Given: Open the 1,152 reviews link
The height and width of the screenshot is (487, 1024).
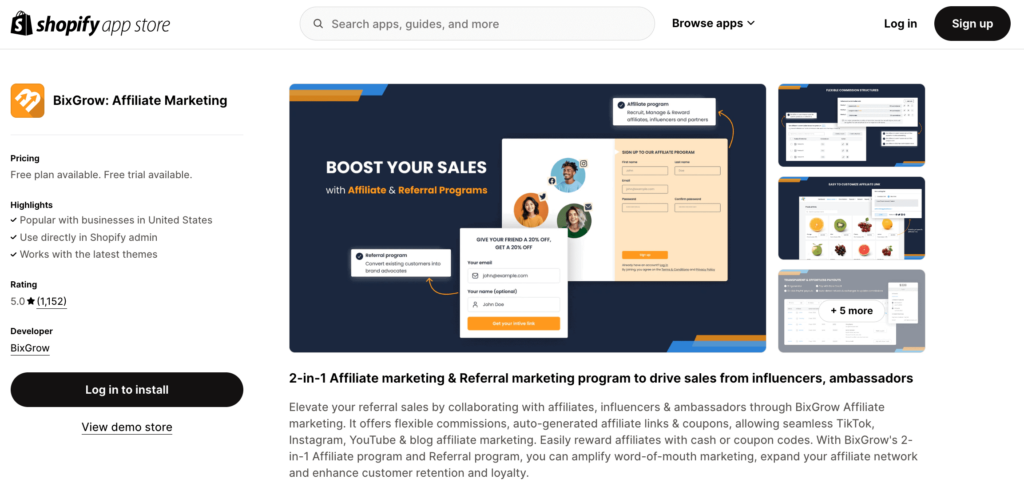Looking at the screenshot, I should click(x=52, y=302).
